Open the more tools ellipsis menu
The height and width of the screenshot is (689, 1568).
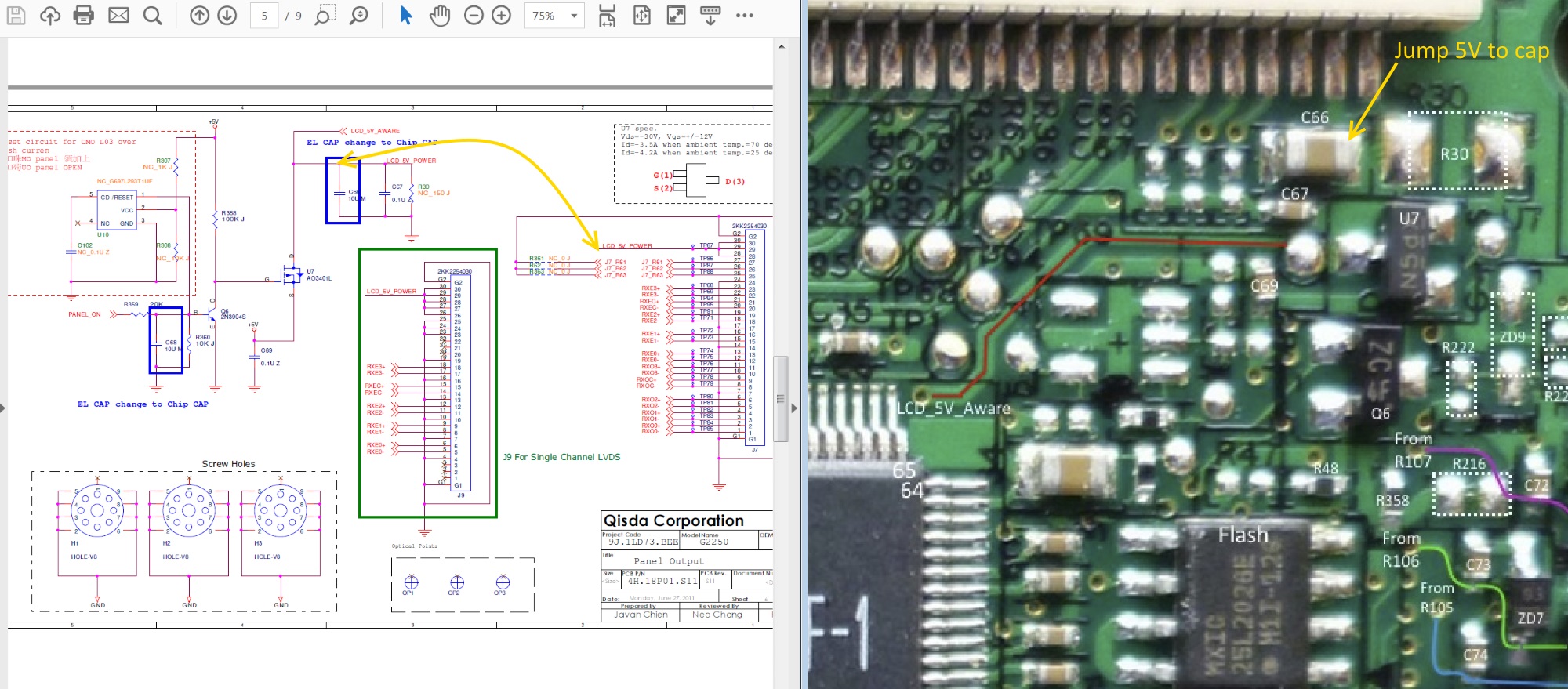point(745,16)
